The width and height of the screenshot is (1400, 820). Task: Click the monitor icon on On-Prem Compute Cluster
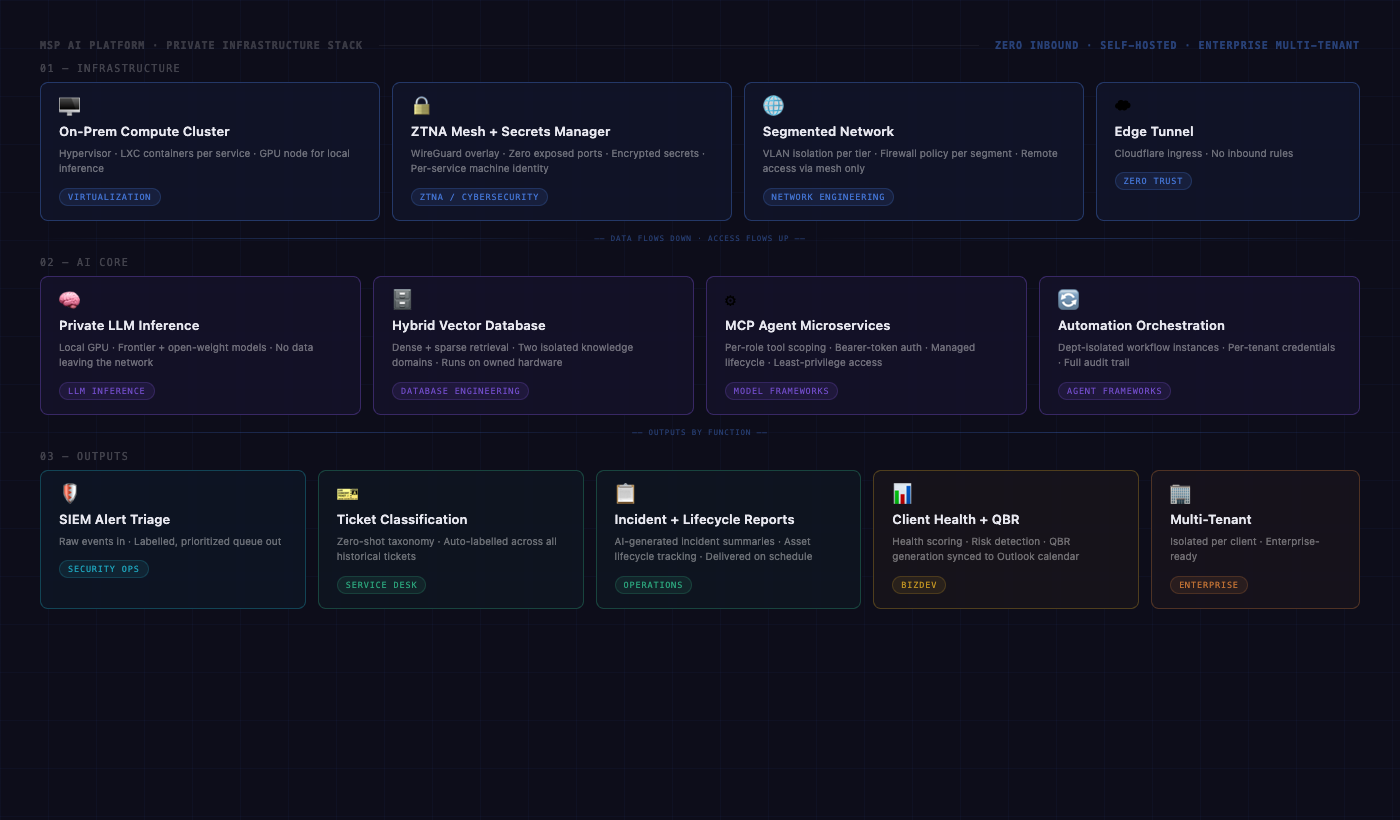(69, 105)
